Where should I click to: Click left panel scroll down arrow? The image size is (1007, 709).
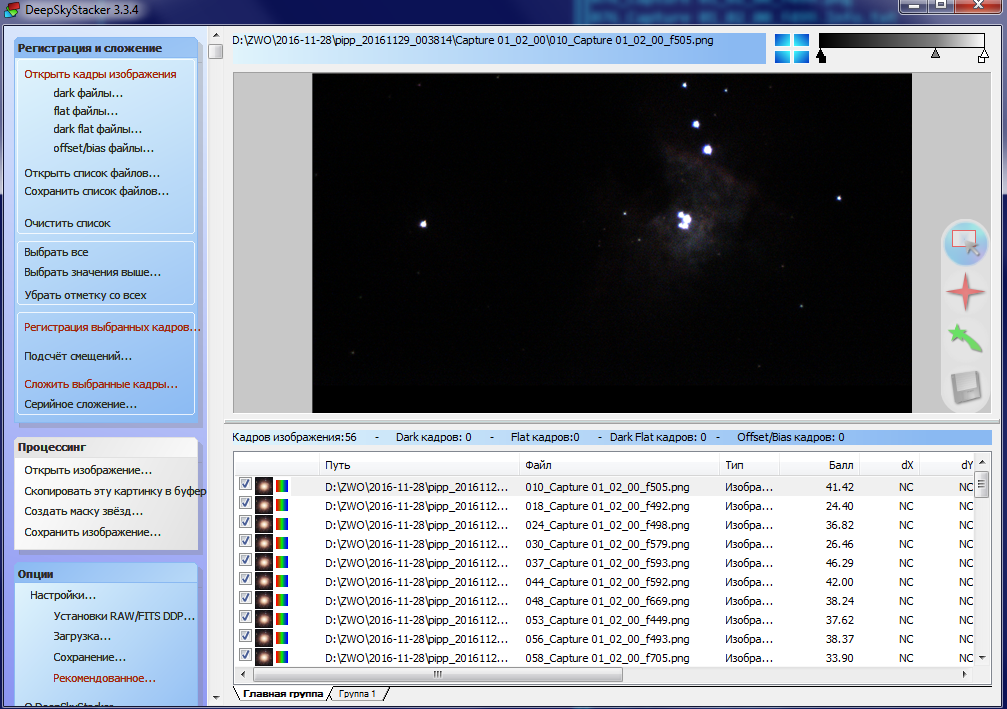(x=216, y=697)
